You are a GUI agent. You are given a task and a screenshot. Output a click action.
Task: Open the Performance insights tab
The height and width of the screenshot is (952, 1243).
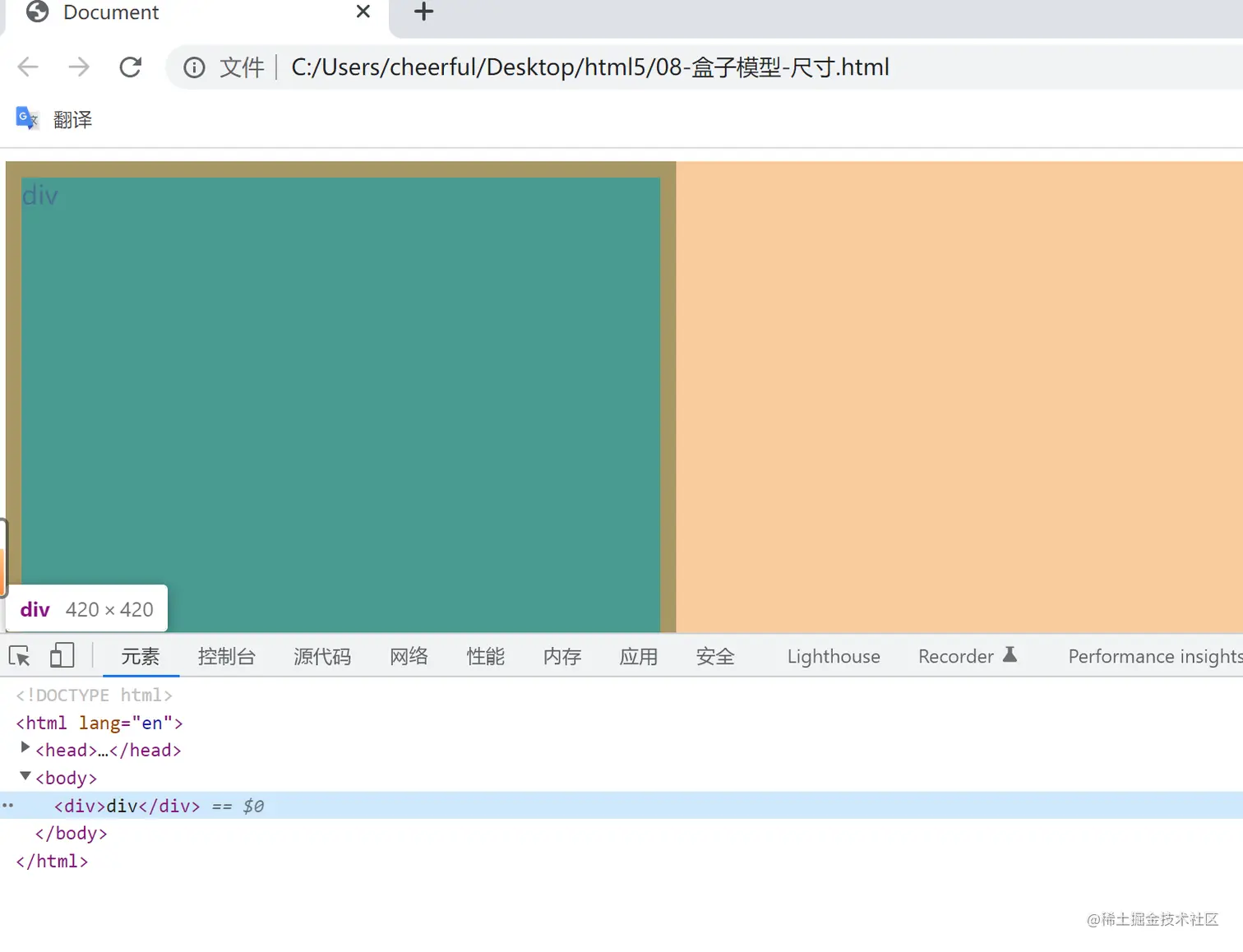(x=1155, y=656)
